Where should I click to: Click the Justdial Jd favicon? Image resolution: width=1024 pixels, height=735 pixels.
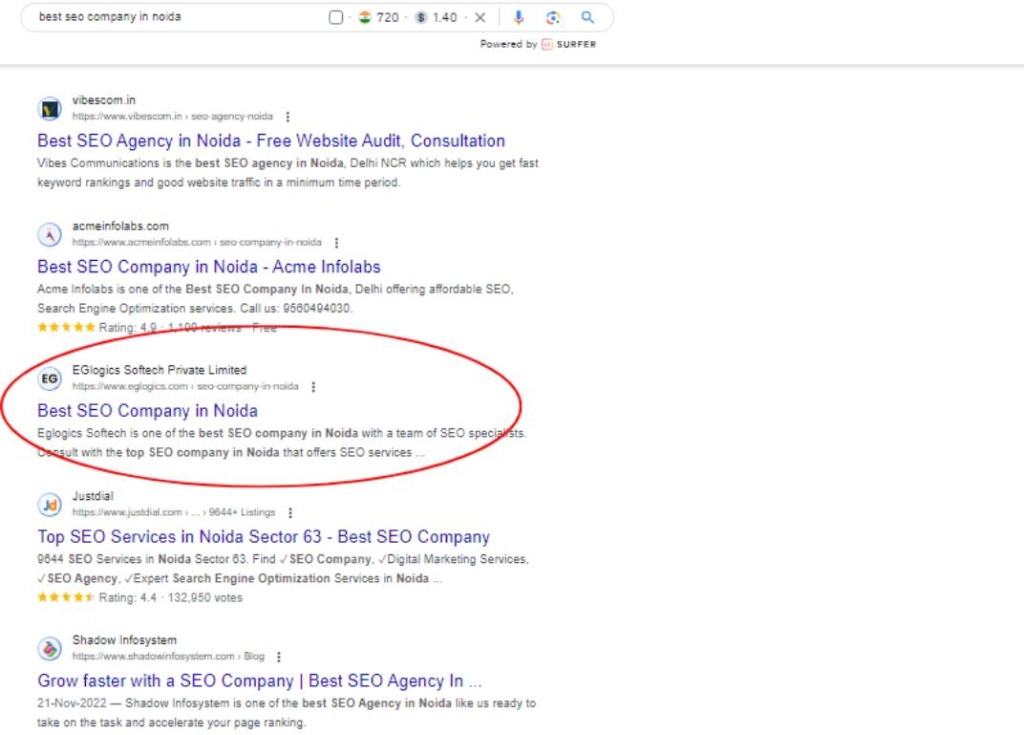tap(50, 505)
